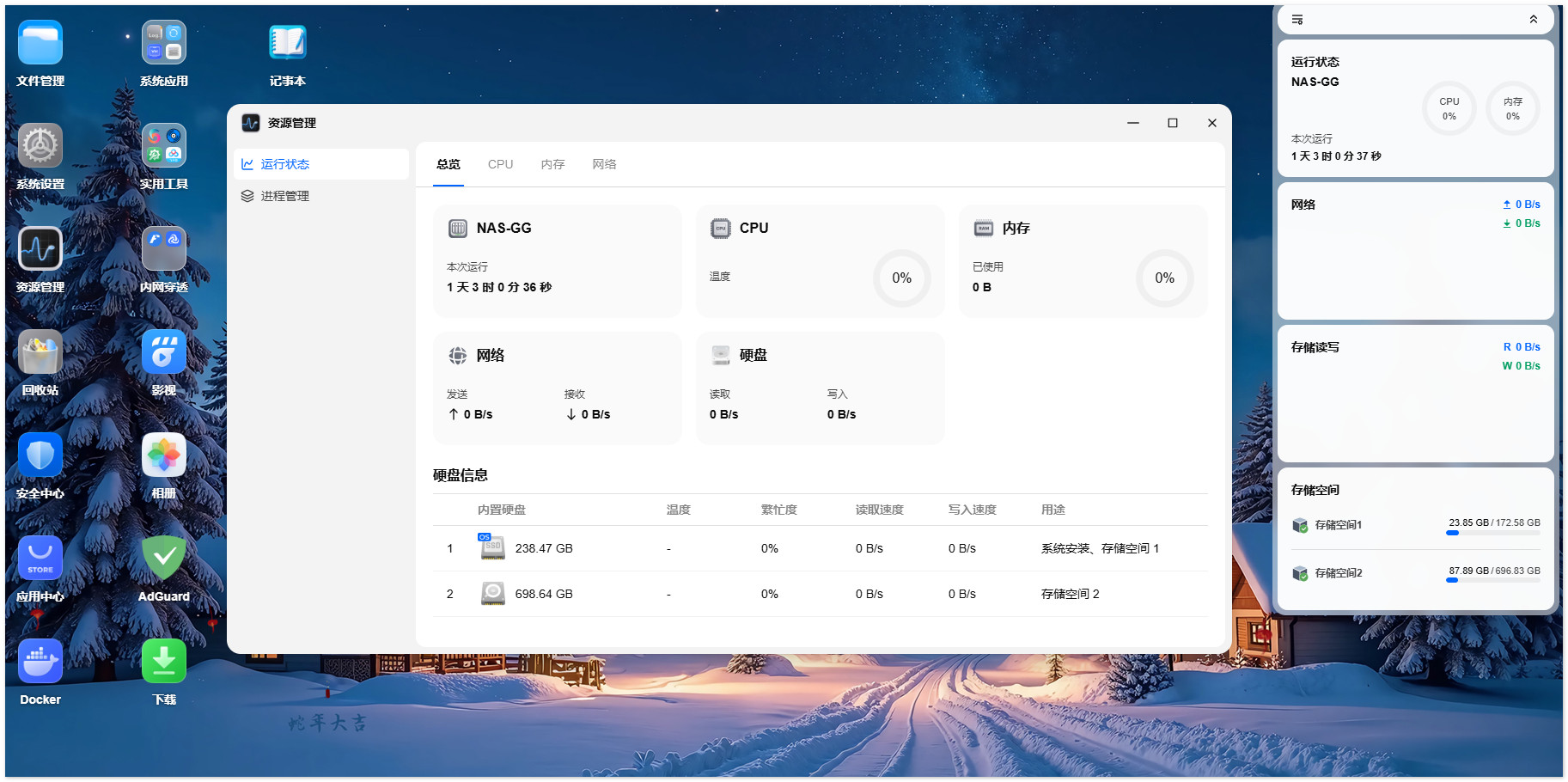1568x782 pixels.
Task: Collapse the widget panel with double chevron
Action: click(x=1534, y=20)
